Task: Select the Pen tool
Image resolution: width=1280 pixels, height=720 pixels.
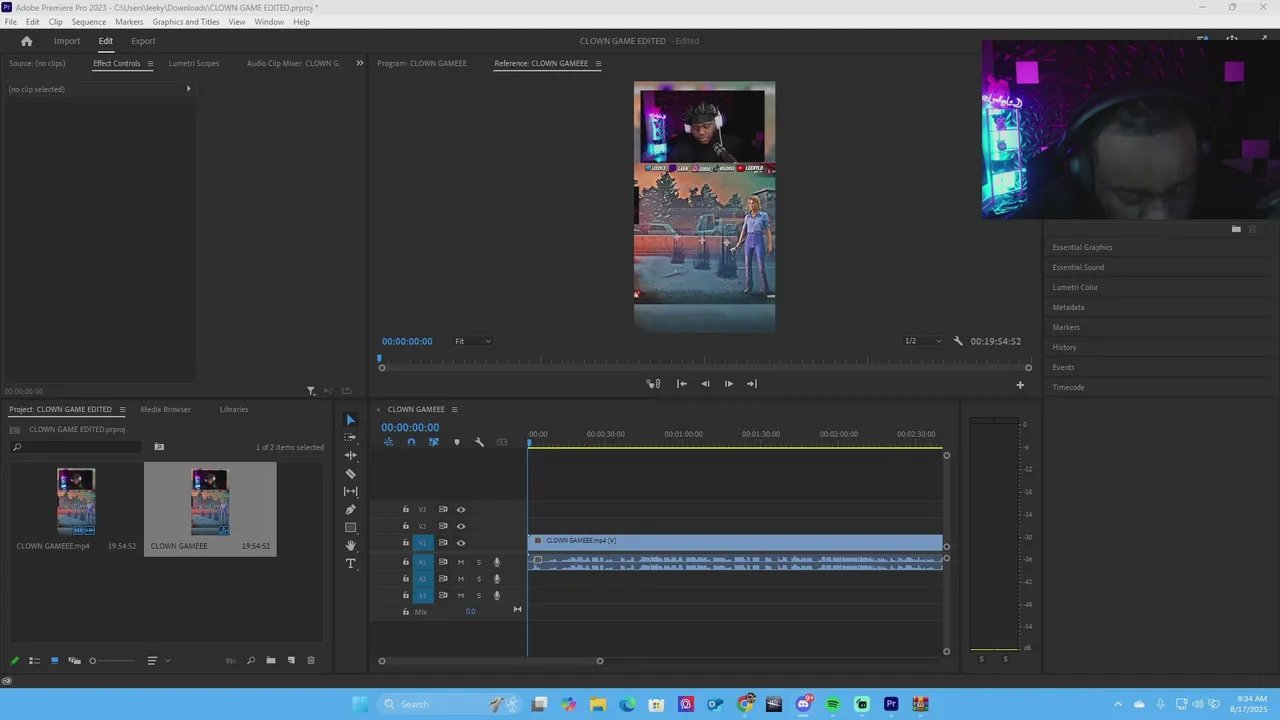Action: [x=350, y=509]
